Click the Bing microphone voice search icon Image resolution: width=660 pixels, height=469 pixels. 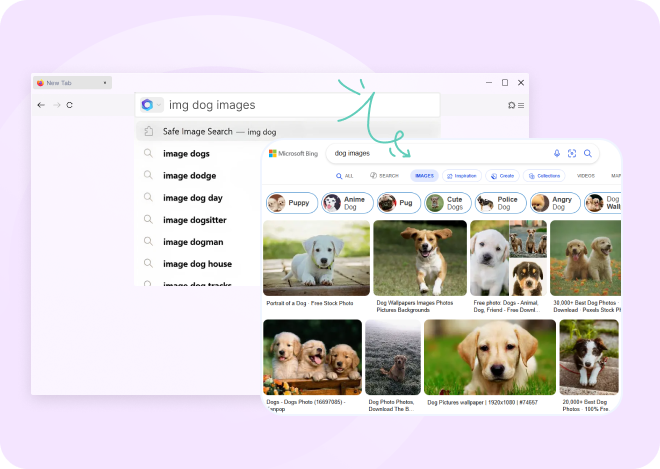557,153
